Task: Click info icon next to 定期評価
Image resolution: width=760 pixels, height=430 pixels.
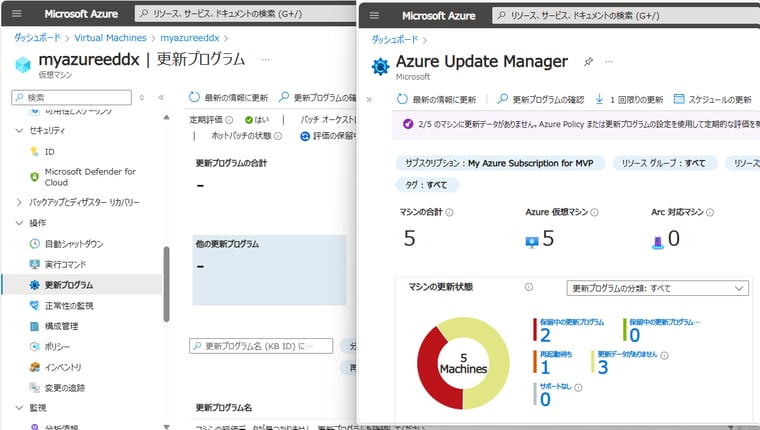Action: 229,120
